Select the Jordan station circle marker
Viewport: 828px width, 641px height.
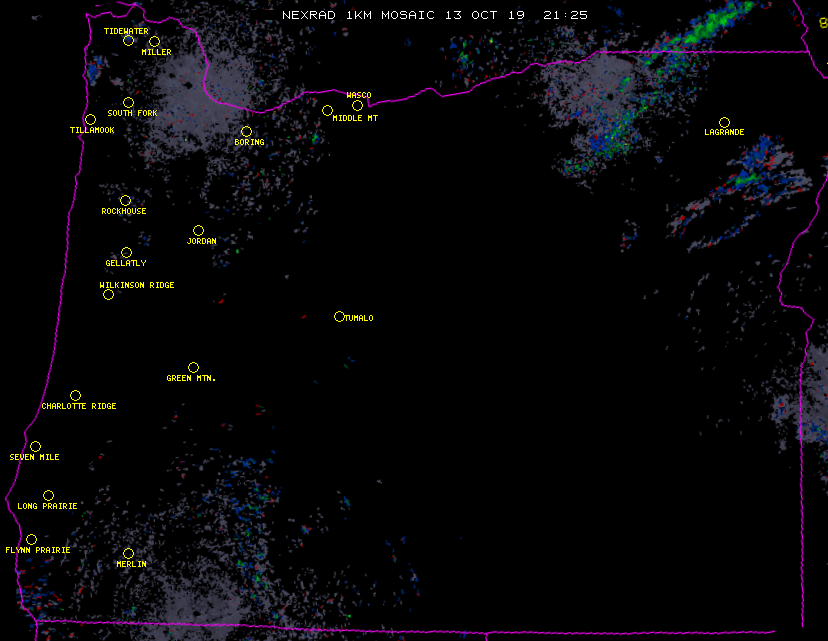[198, 230]
